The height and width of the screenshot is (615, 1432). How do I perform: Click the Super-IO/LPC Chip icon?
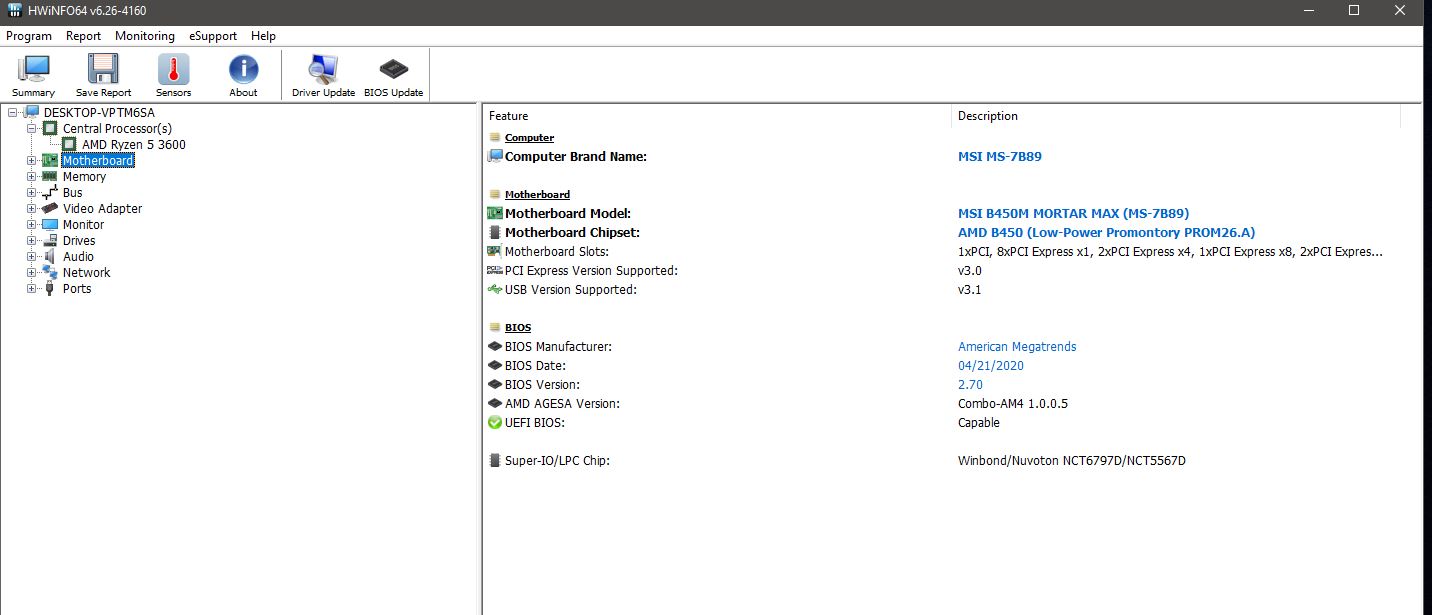tap(494, 460)
